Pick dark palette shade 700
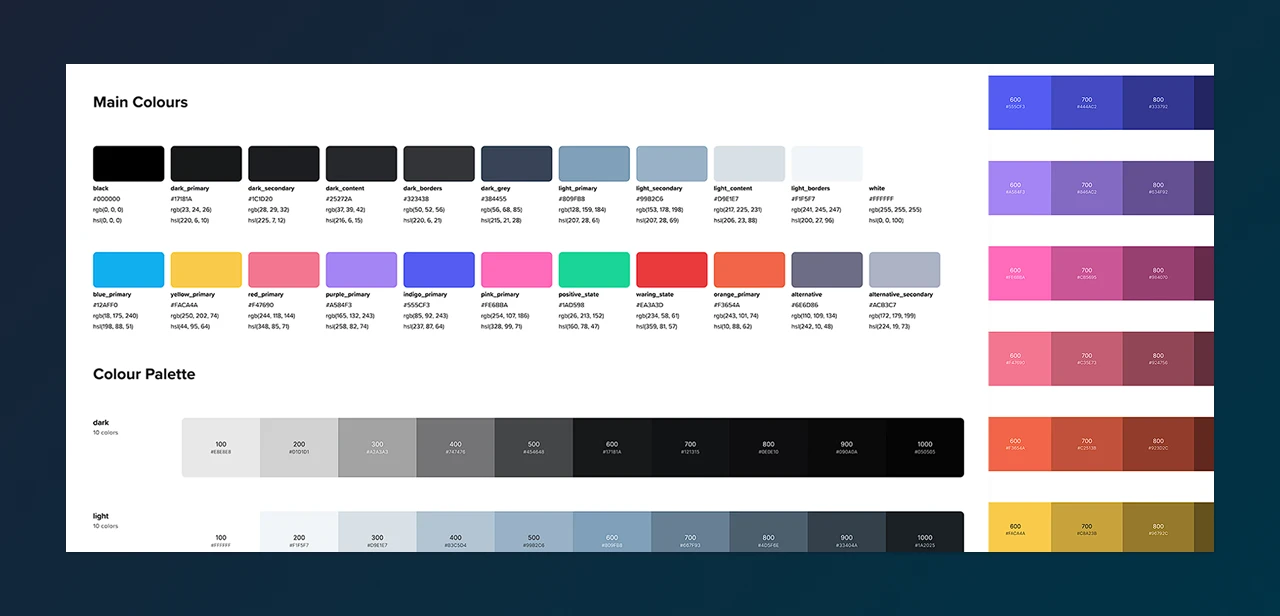 pyautogui.click(x=690, y=447)
